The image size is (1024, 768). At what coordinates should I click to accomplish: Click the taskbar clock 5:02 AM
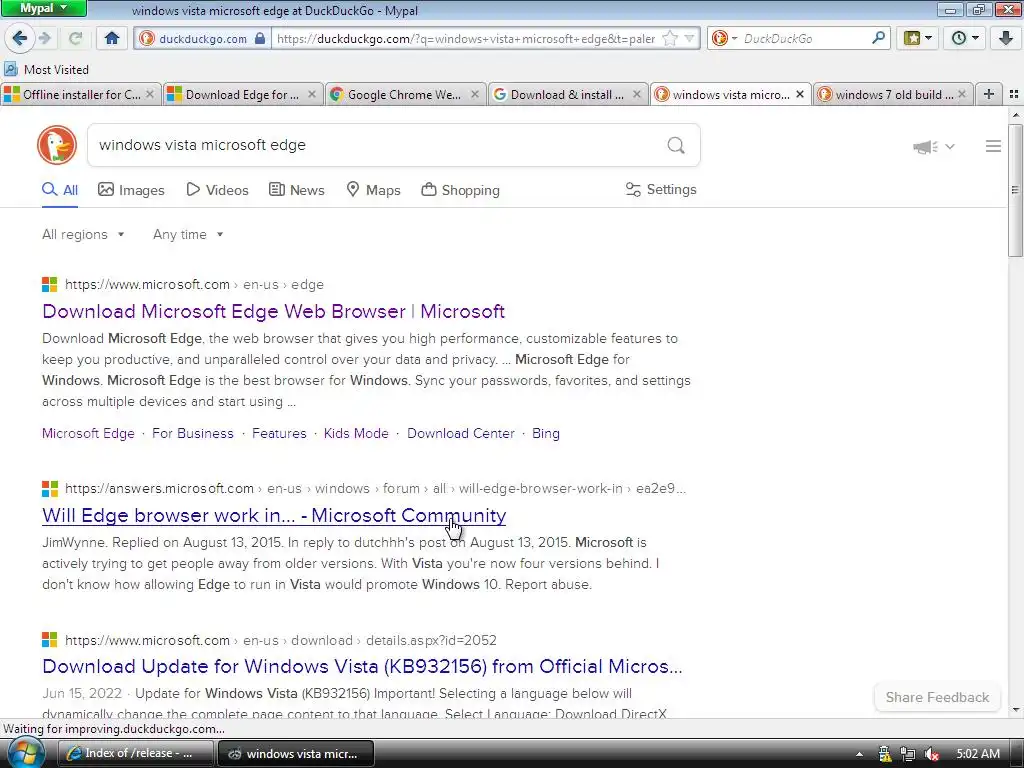(x=978, y=754)
